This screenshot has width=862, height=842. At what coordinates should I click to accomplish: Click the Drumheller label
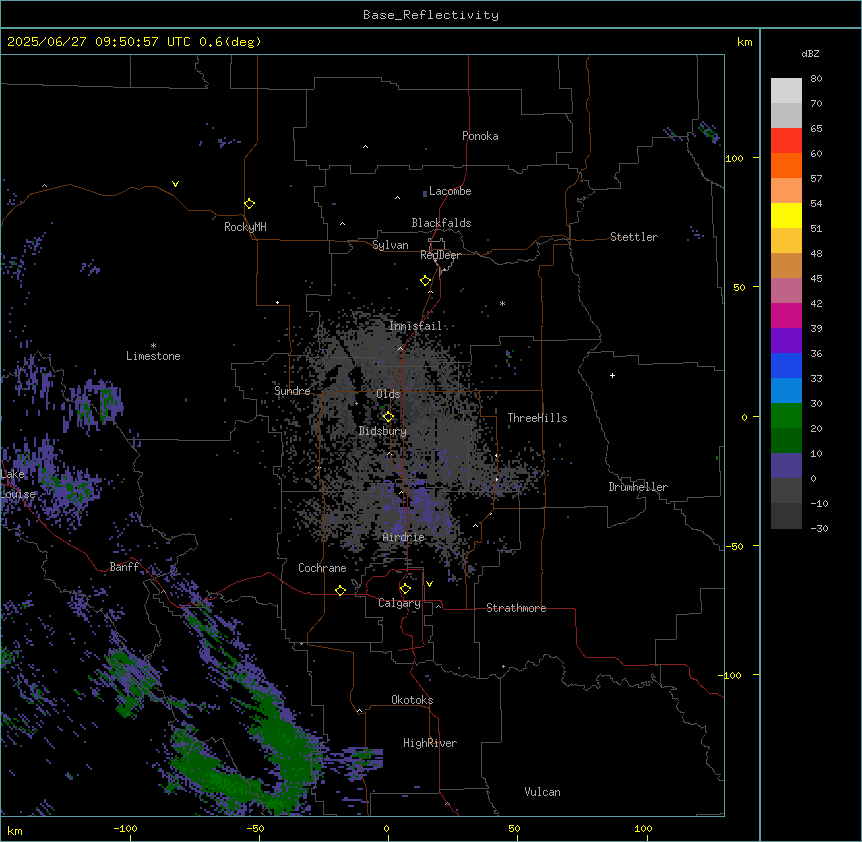pyautogui.click(x=638, y=487)
